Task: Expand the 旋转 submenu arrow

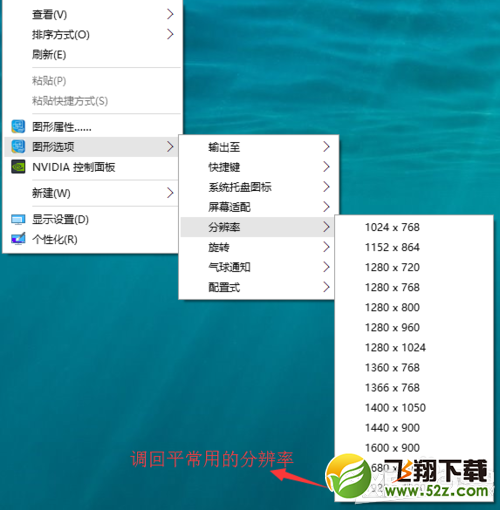Action: tap(326, 247)
